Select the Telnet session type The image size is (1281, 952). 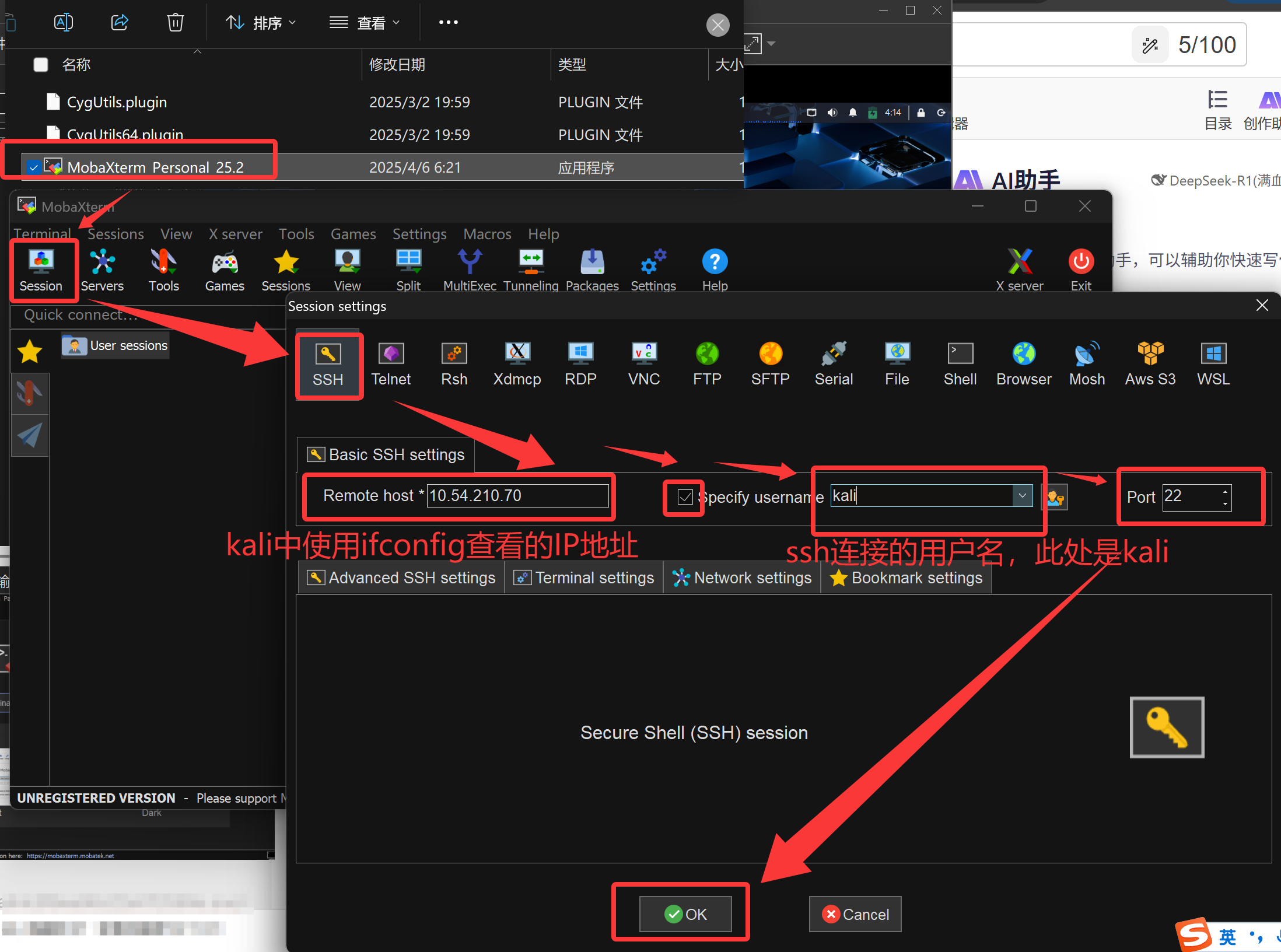click(391, 365)
